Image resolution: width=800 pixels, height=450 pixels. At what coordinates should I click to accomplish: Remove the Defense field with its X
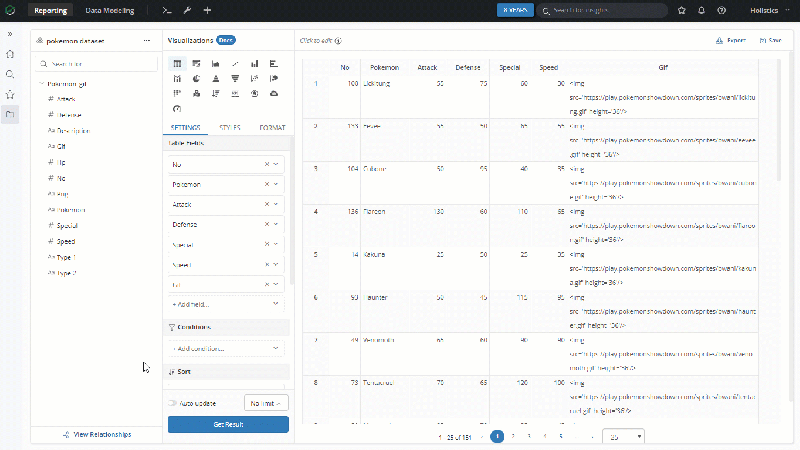tap(267, 224)
